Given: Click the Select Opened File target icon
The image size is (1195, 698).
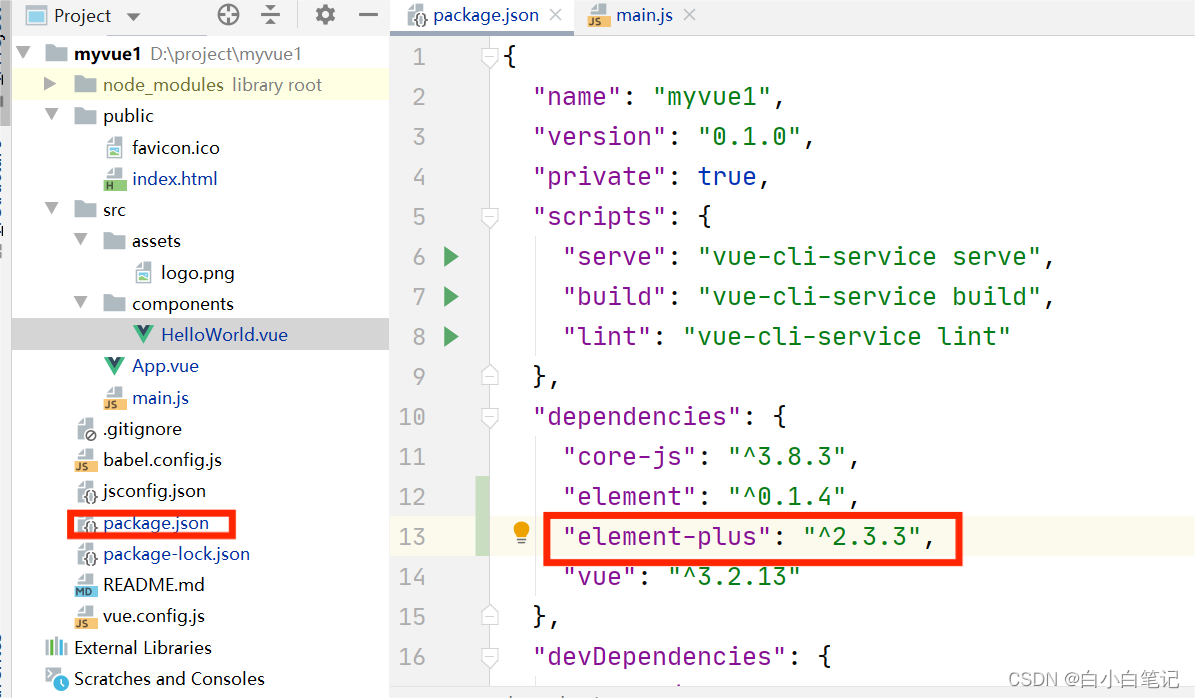Looking at the screenshot, I should click(228, 15).
